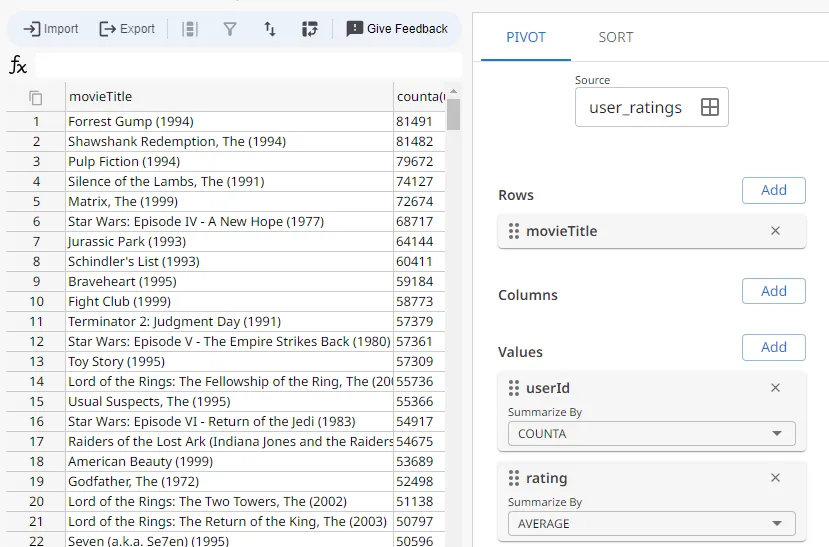Open the COUNTA summarize dropdown
The width and height of the screenshot is (829, 547).
(651, 434)
